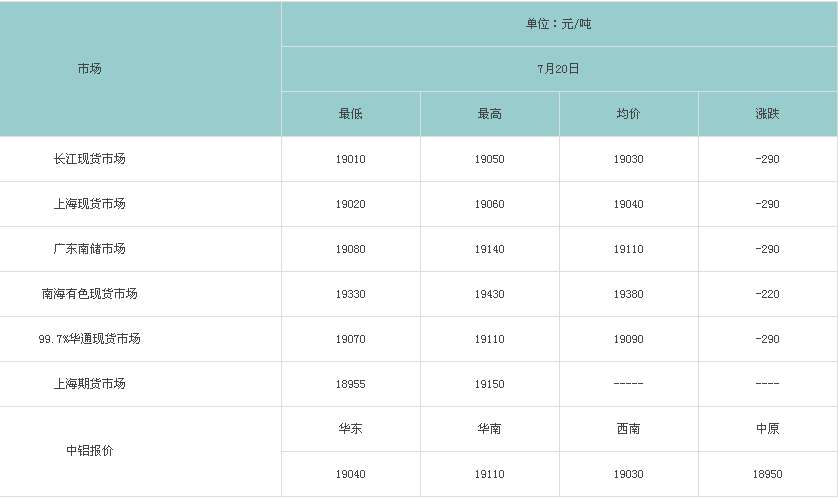The width and height of the screenshot is (838, 504).
Task: Click the 中铝报价 row label
Action: pyautogui.click(x=89, y=451)
